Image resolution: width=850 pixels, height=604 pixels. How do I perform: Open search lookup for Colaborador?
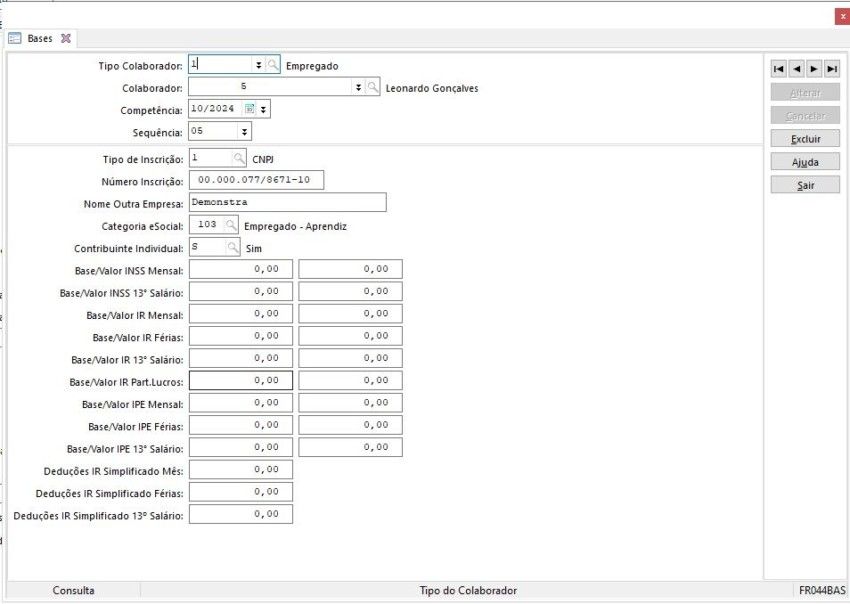click(373, 88)
